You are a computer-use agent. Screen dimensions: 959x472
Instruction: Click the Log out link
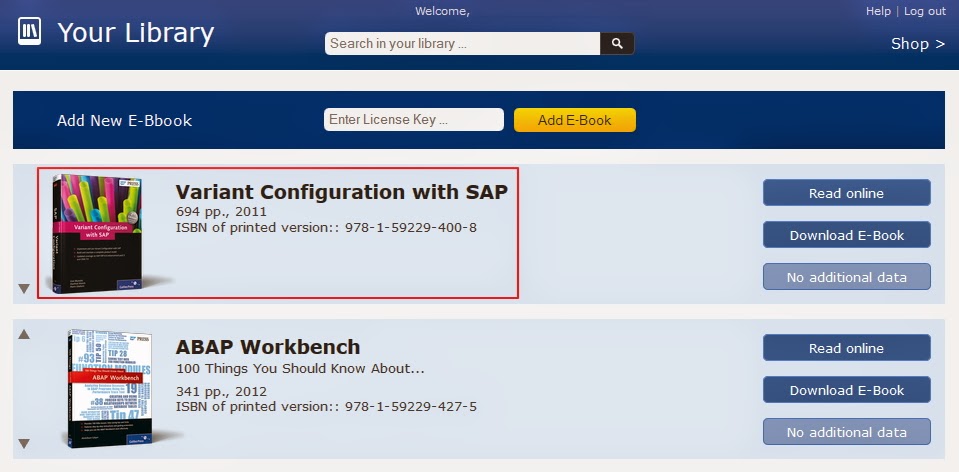click(925, 12)
